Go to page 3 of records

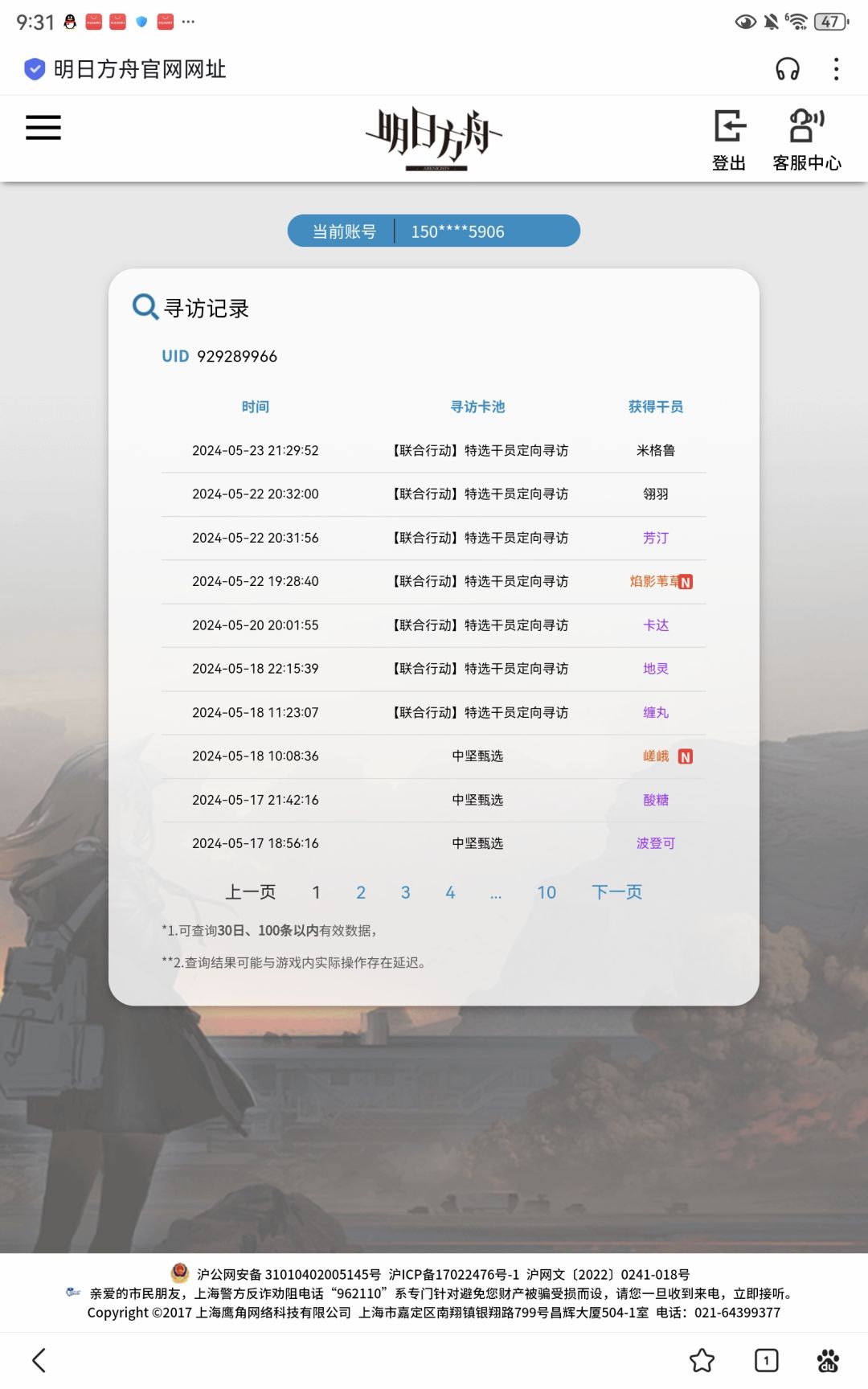tap(406, 892)
